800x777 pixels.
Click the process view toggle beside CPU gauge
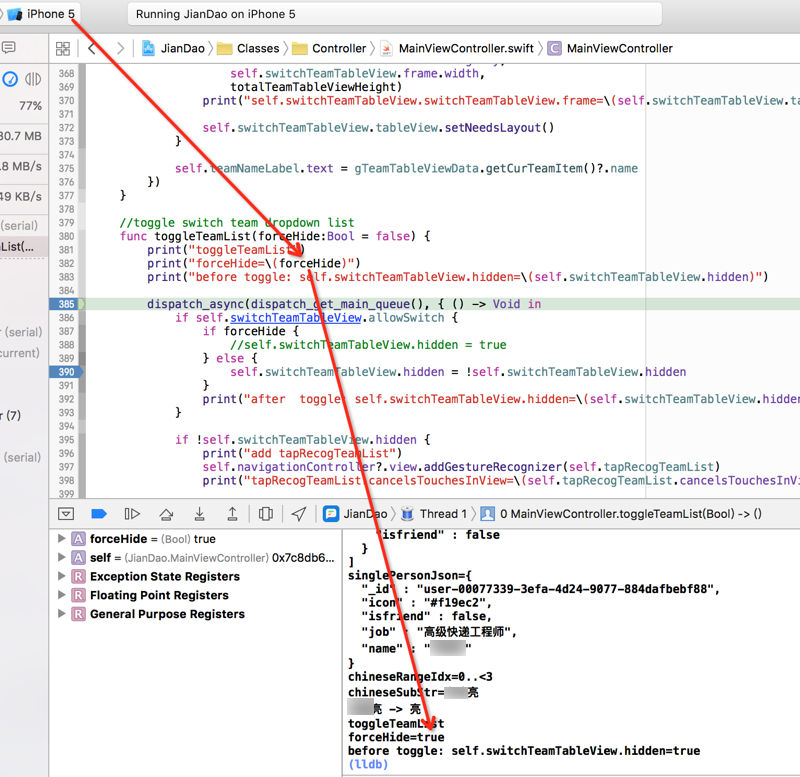point(33,79)
